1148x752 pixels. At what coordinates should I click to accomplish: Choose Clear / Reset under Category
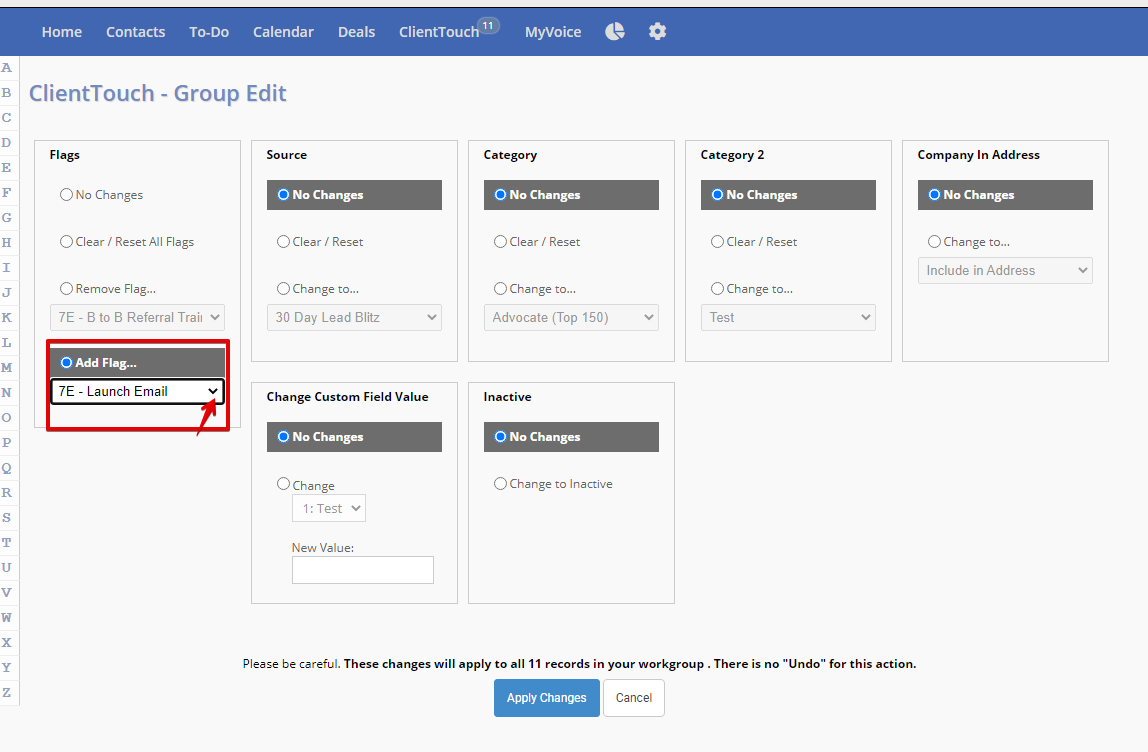click(500, 242)
